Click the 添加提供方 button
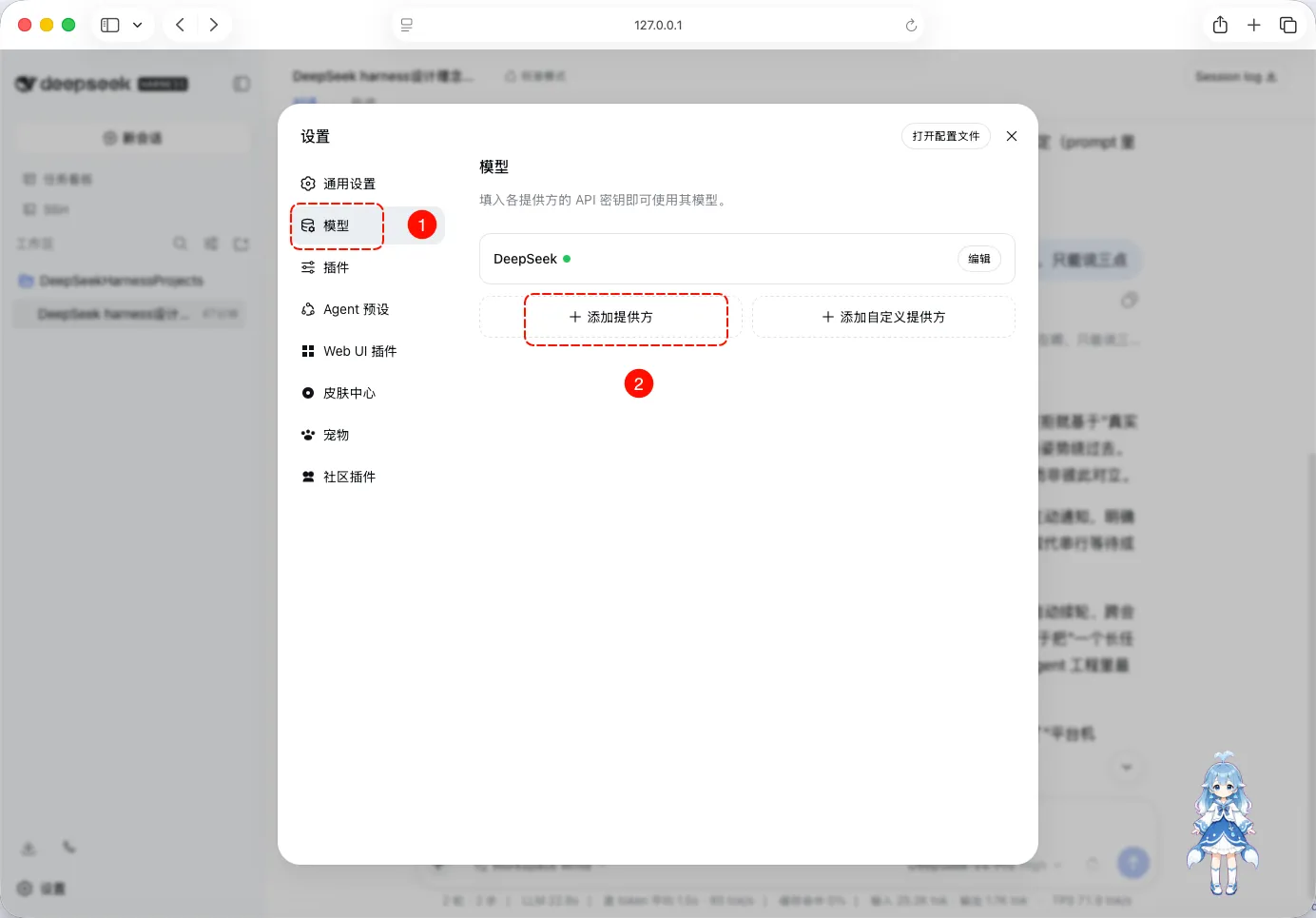Viewport: 1316px width, 918px height. pos(610,317)
